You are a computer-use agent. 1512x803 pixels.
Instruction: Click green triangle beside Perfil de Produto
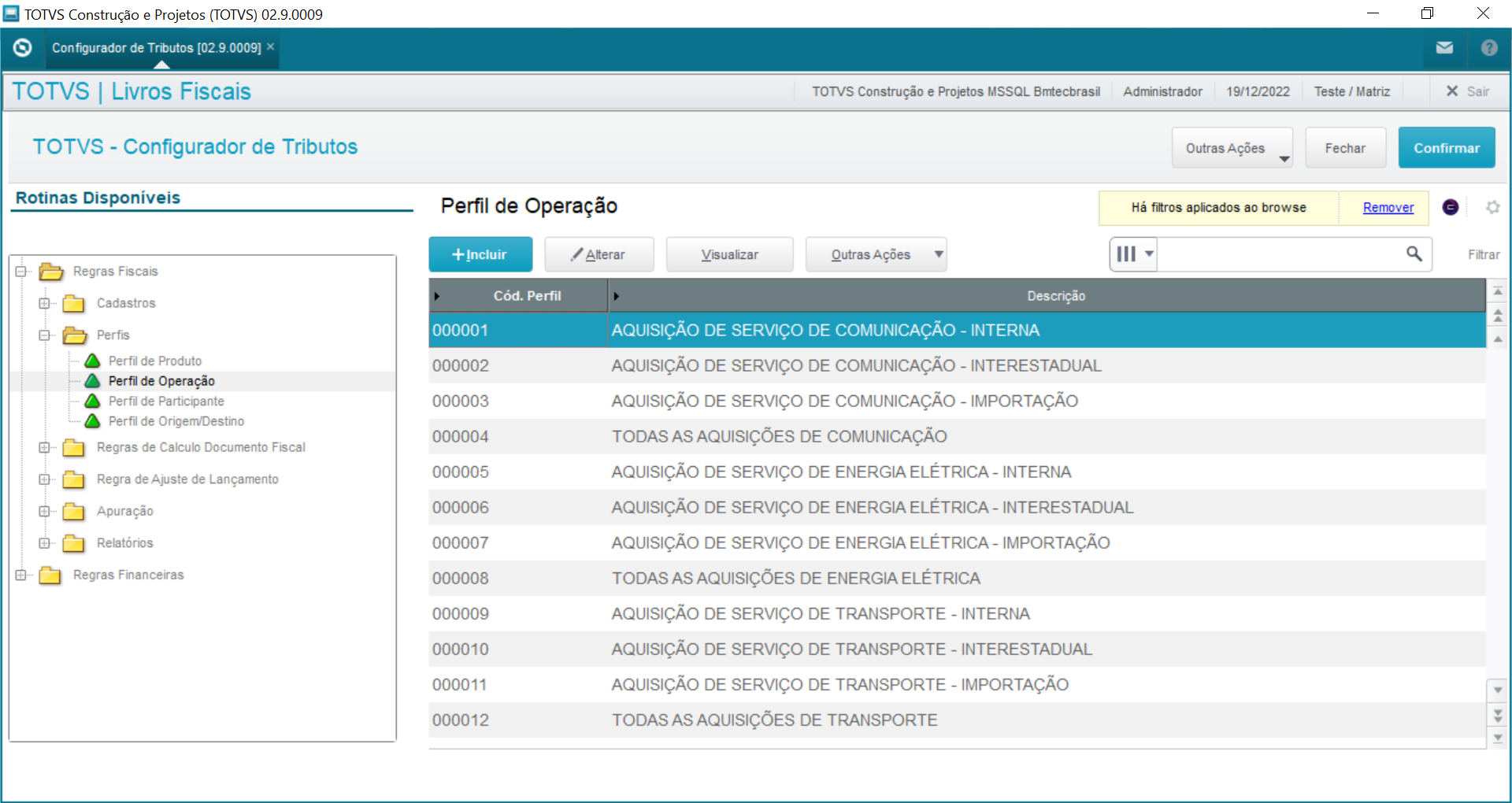[x=92, y=361]
